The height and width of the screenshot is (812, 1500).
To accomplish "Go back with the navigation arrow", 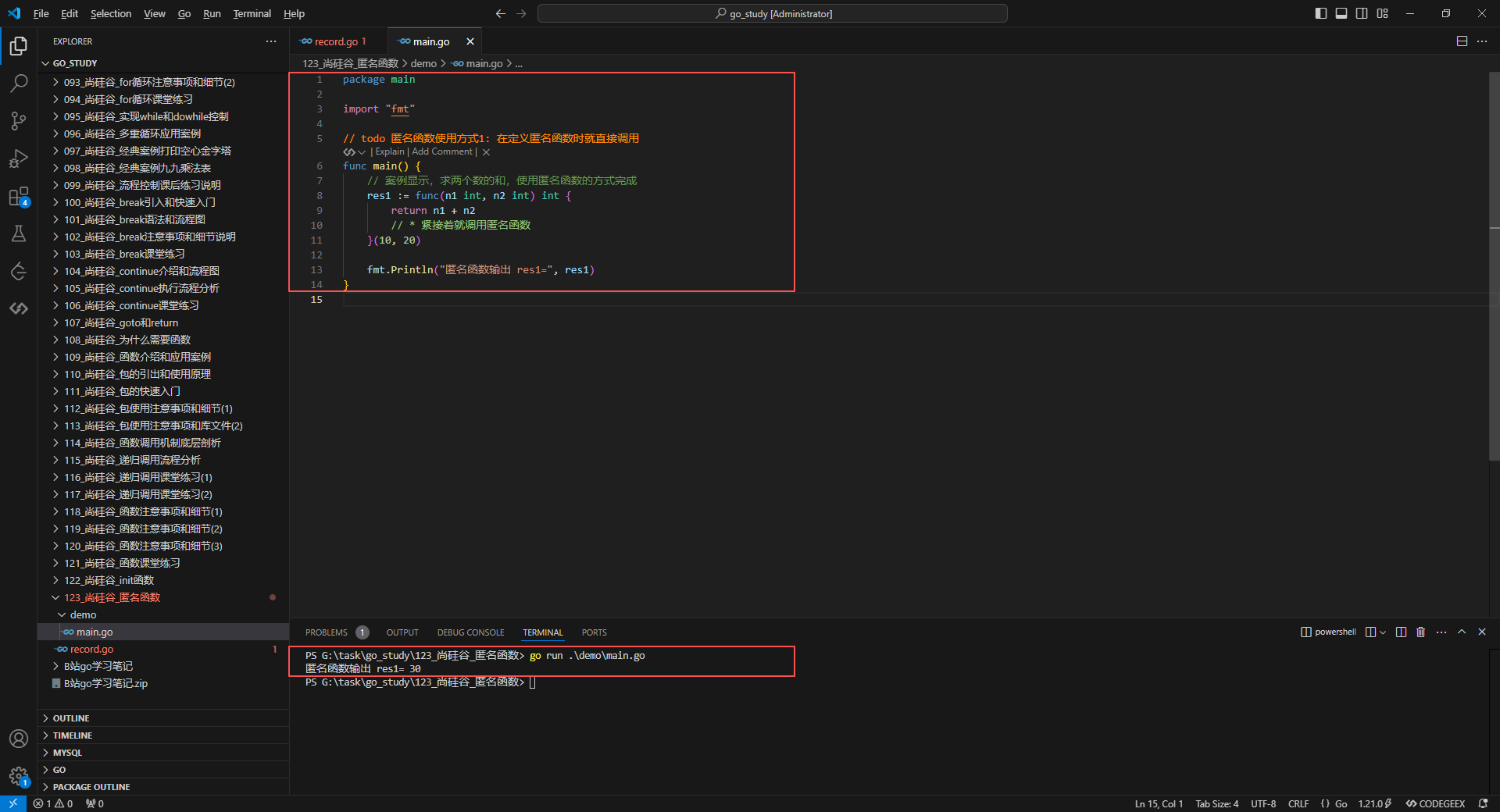I will 501,13.
